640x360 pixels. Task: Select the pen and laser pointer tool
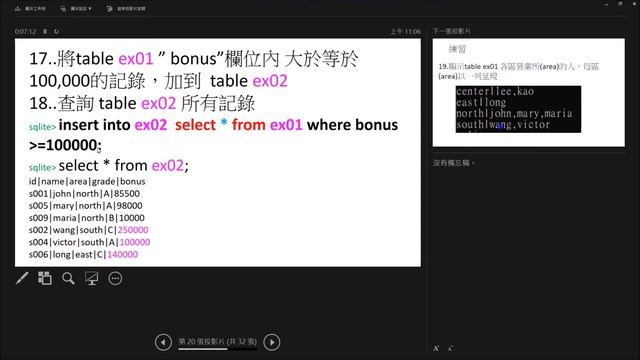[x=22, y=278]
